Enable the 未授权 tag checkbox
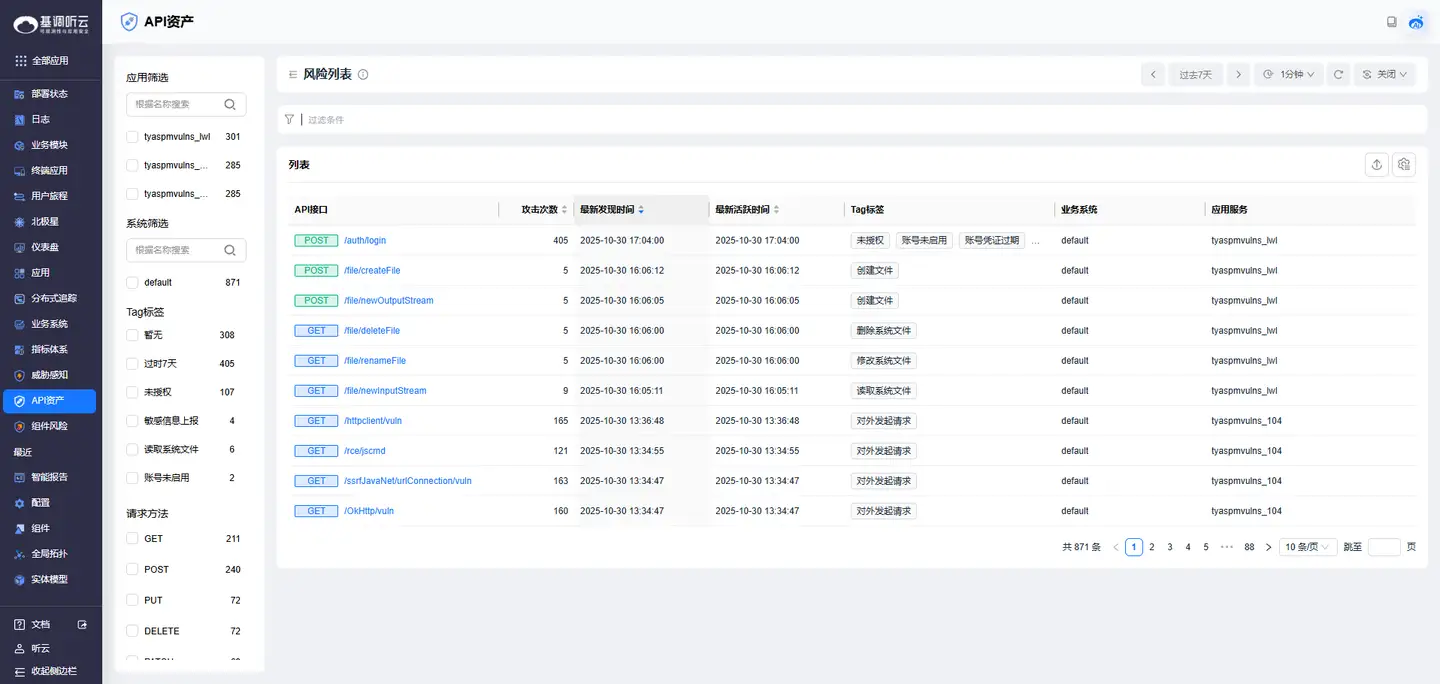 (132, 392)
